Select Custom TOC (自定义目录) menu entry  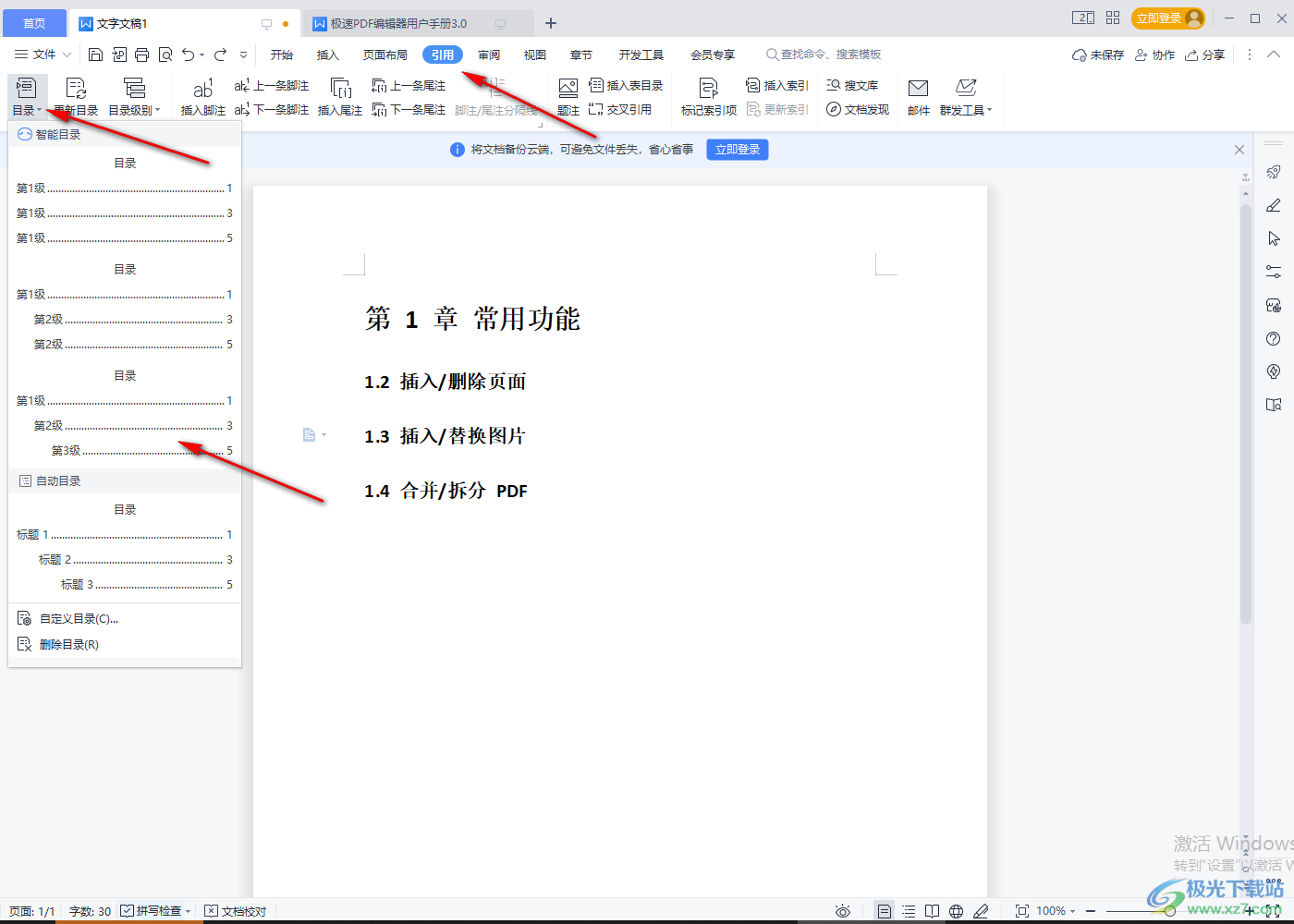point(124,619)
